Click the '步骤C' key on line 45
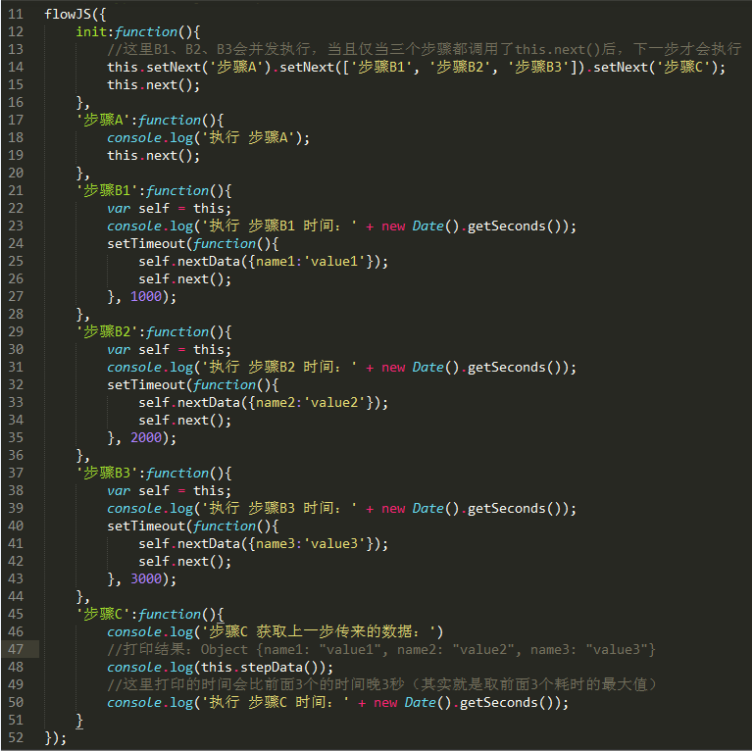Screen dimensions: 752x751 point(105,614)
